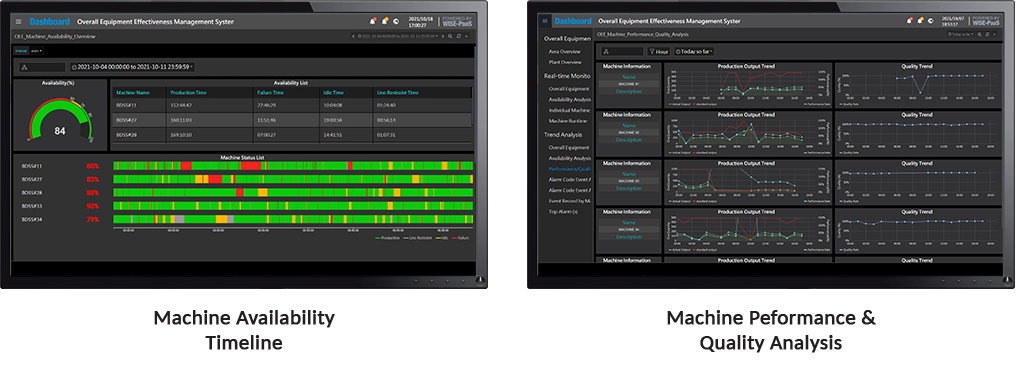The image size is (1016, 371).
Task: Sort by 'Line Restraint Time' column header
Action: (x=398, y=93)
